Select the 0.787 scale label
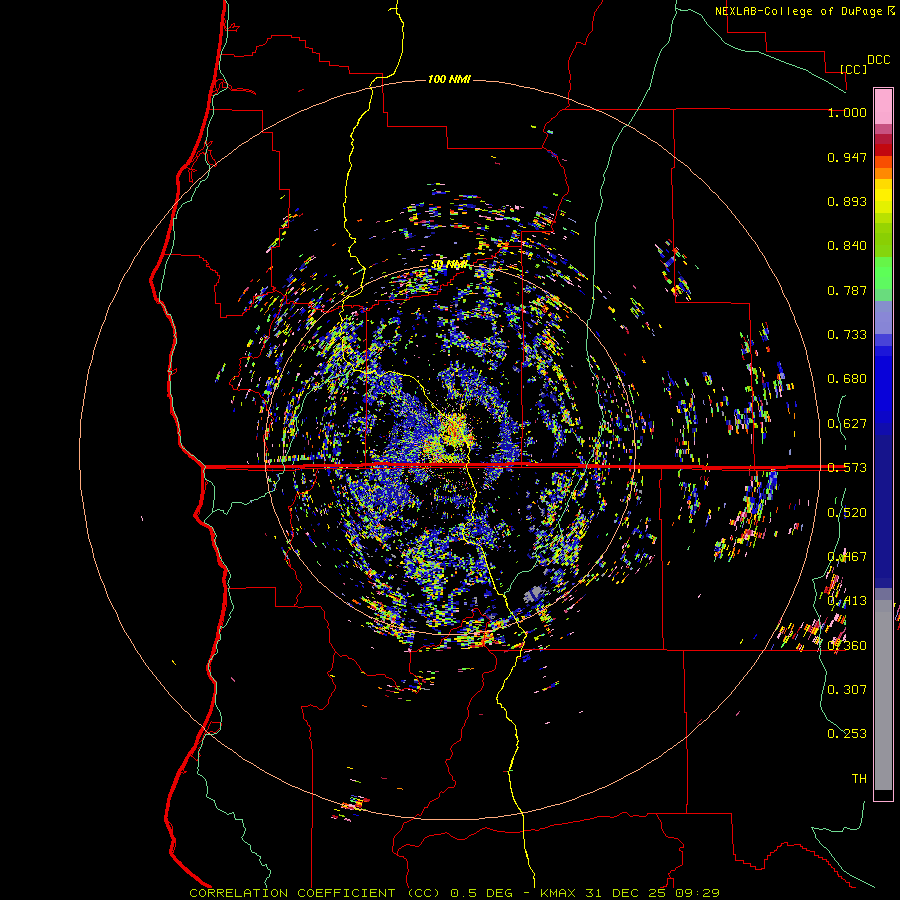The height and width of the screenshot is (900, 900). (847, 290)
